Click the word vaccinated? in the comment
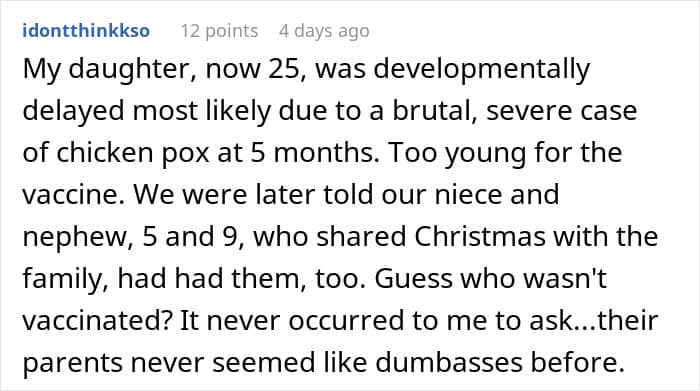 tap(97, 320)
